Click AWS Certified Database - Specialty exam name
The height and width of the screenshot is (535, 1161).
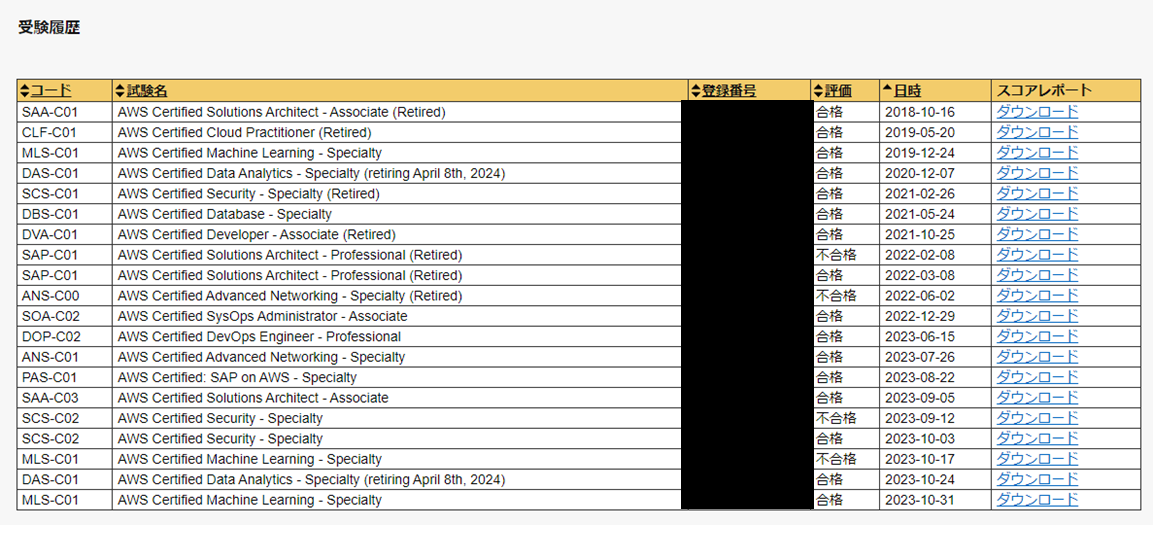click(x=224, y=214)
